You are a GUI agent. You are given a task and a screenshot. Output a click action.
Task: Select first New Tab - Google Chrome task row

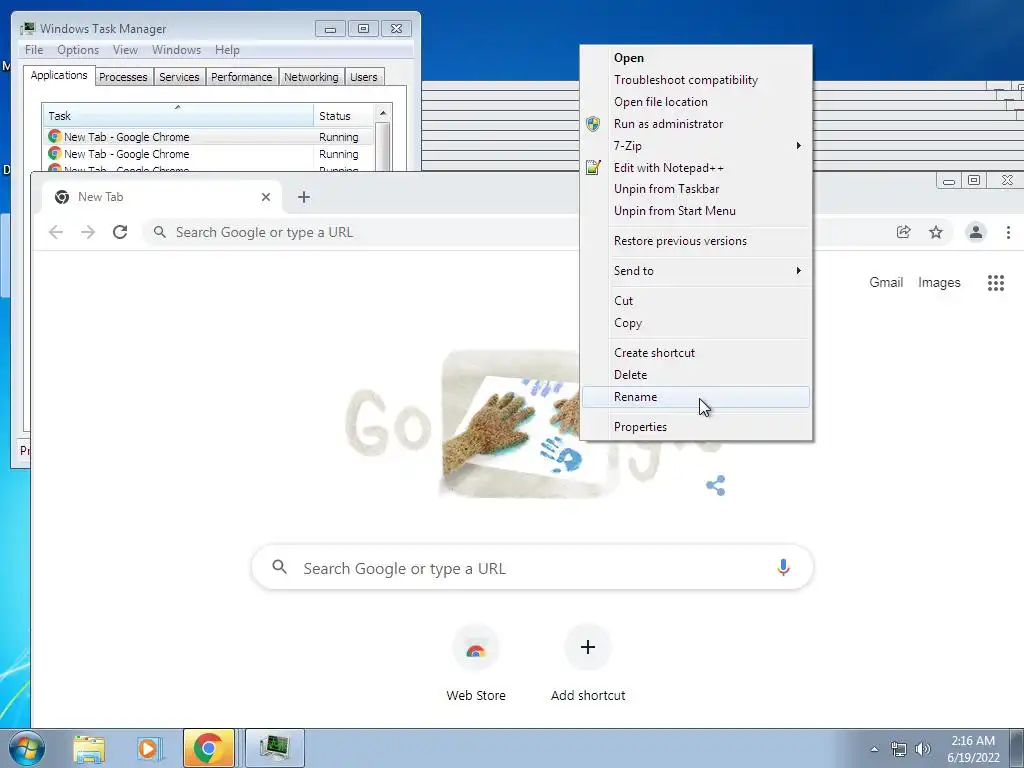coord(208,136)
